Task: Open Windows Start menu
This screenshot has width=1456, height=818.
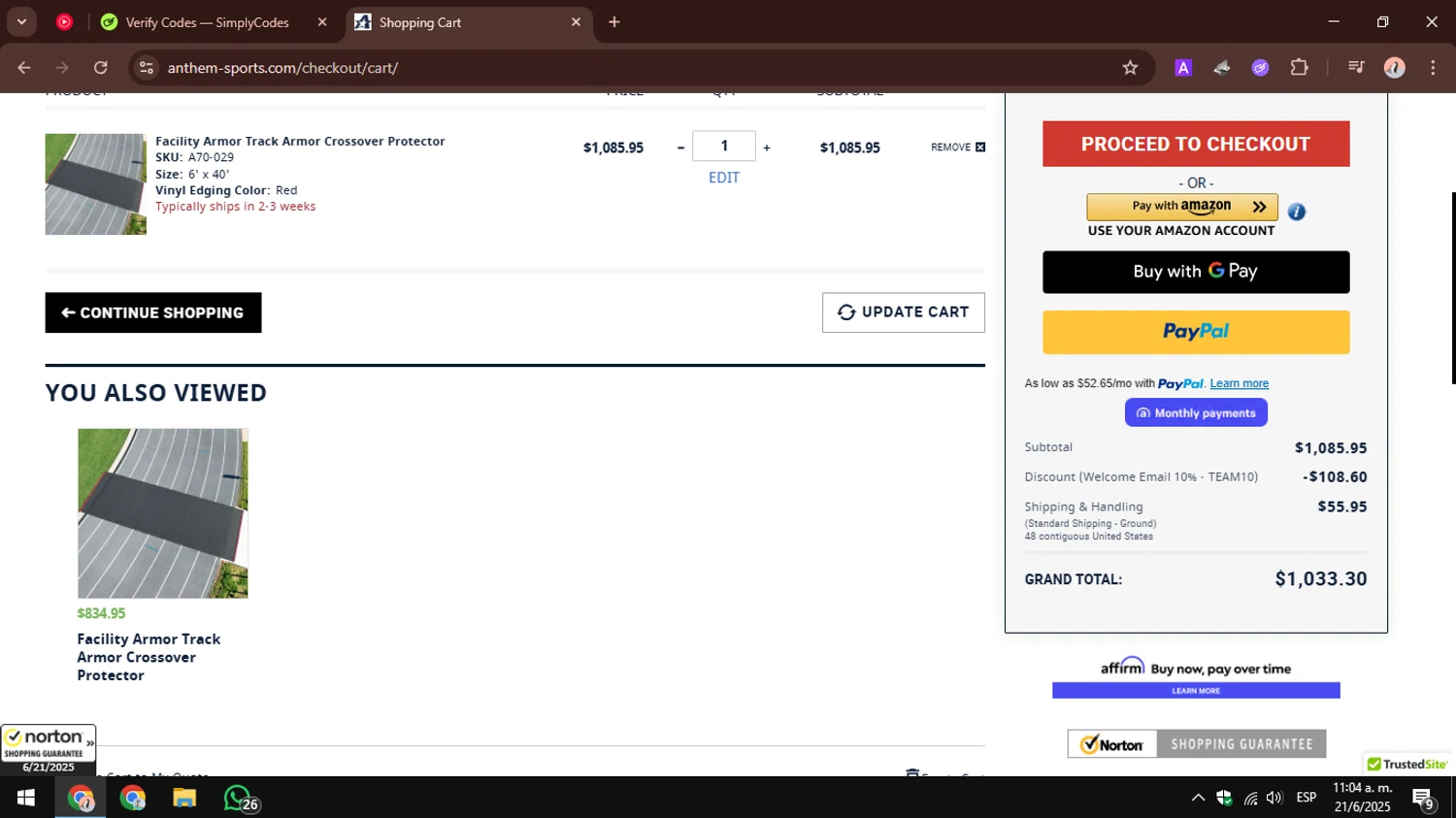Action: point(26,798)
